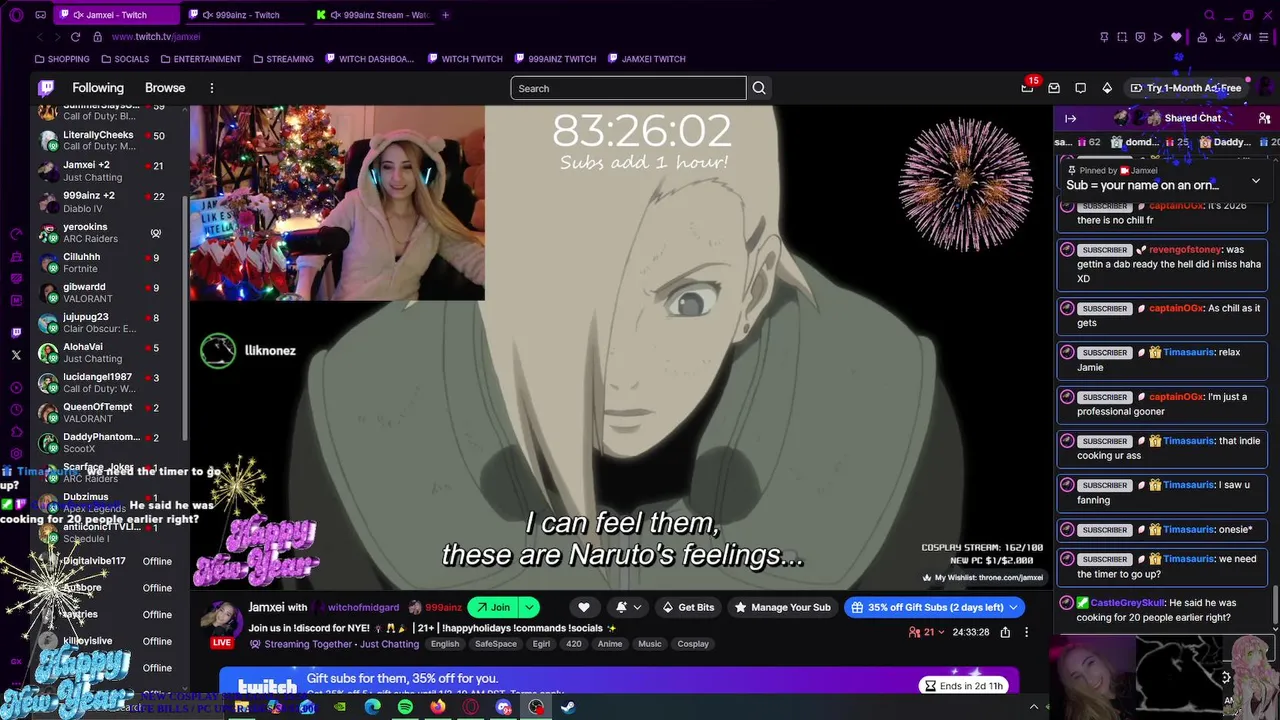Open the ENTERTAINMENT bookmarks folder

[200, 59]
